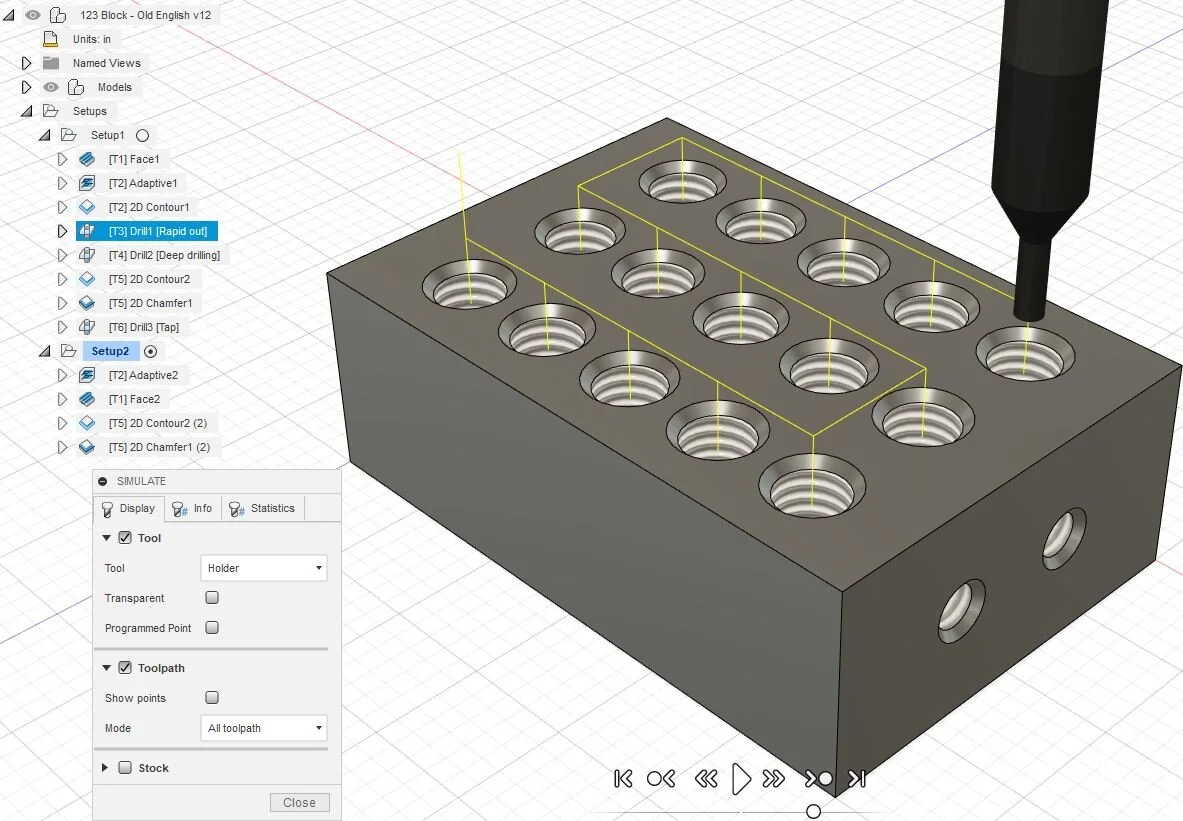The image size is (1183, 821).
Task: Activate Setup1 radio button
Action: coord(143,136)
